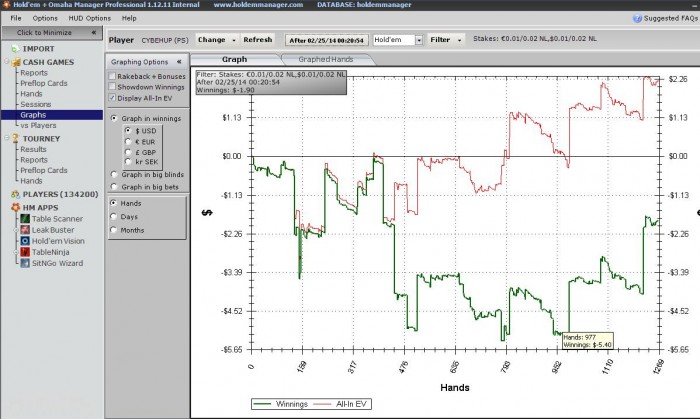Viewport: 700px width, 419px height.
Task: Click the Players people icon
Action: click(16, 194)
